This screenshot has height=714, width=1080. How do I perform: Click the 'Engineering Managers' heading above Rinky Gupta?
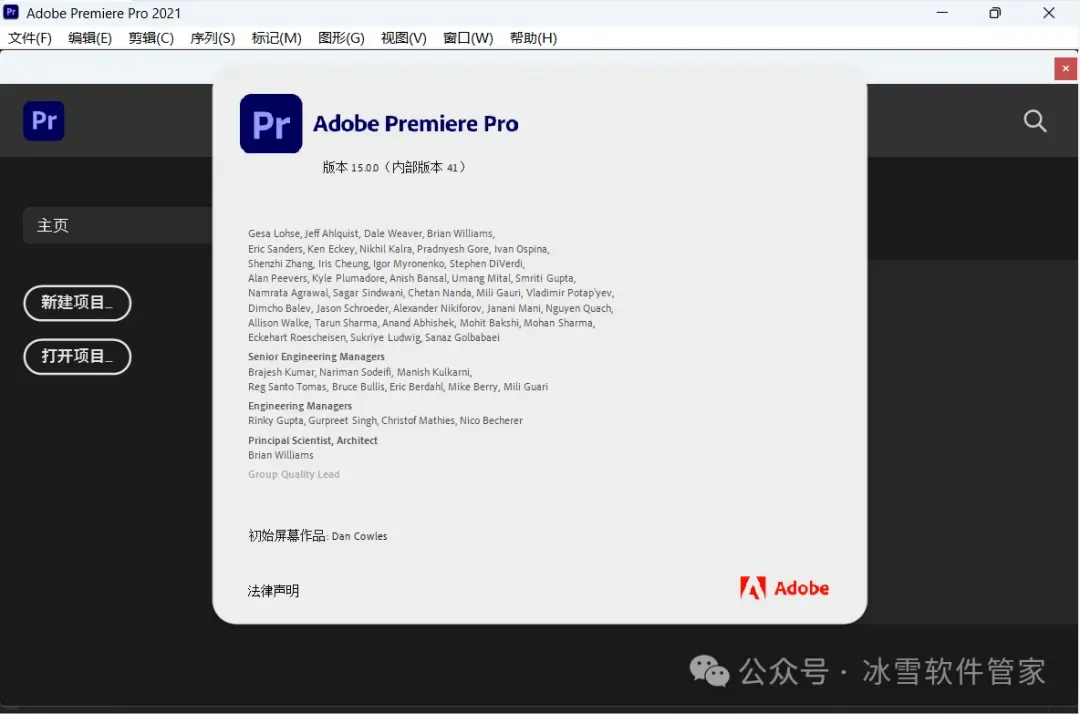click(x=300, y=406)
